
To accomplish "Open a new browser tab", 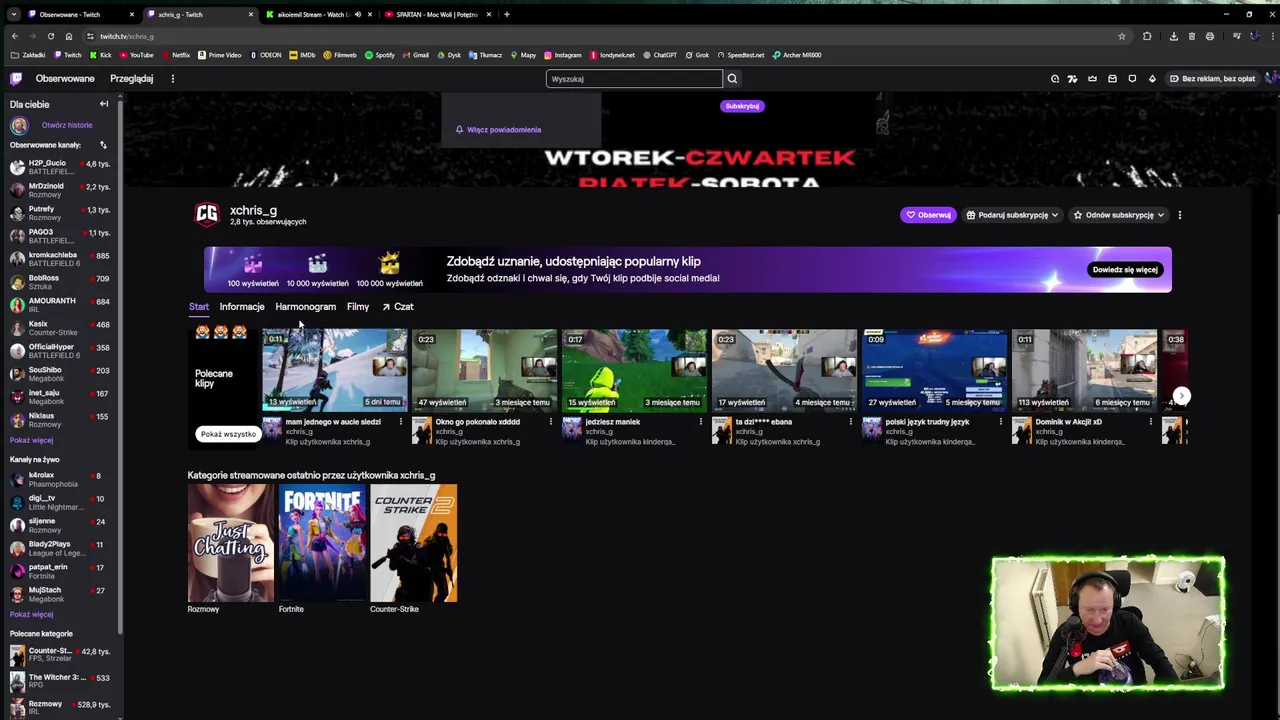I will (x=506, y=14).
